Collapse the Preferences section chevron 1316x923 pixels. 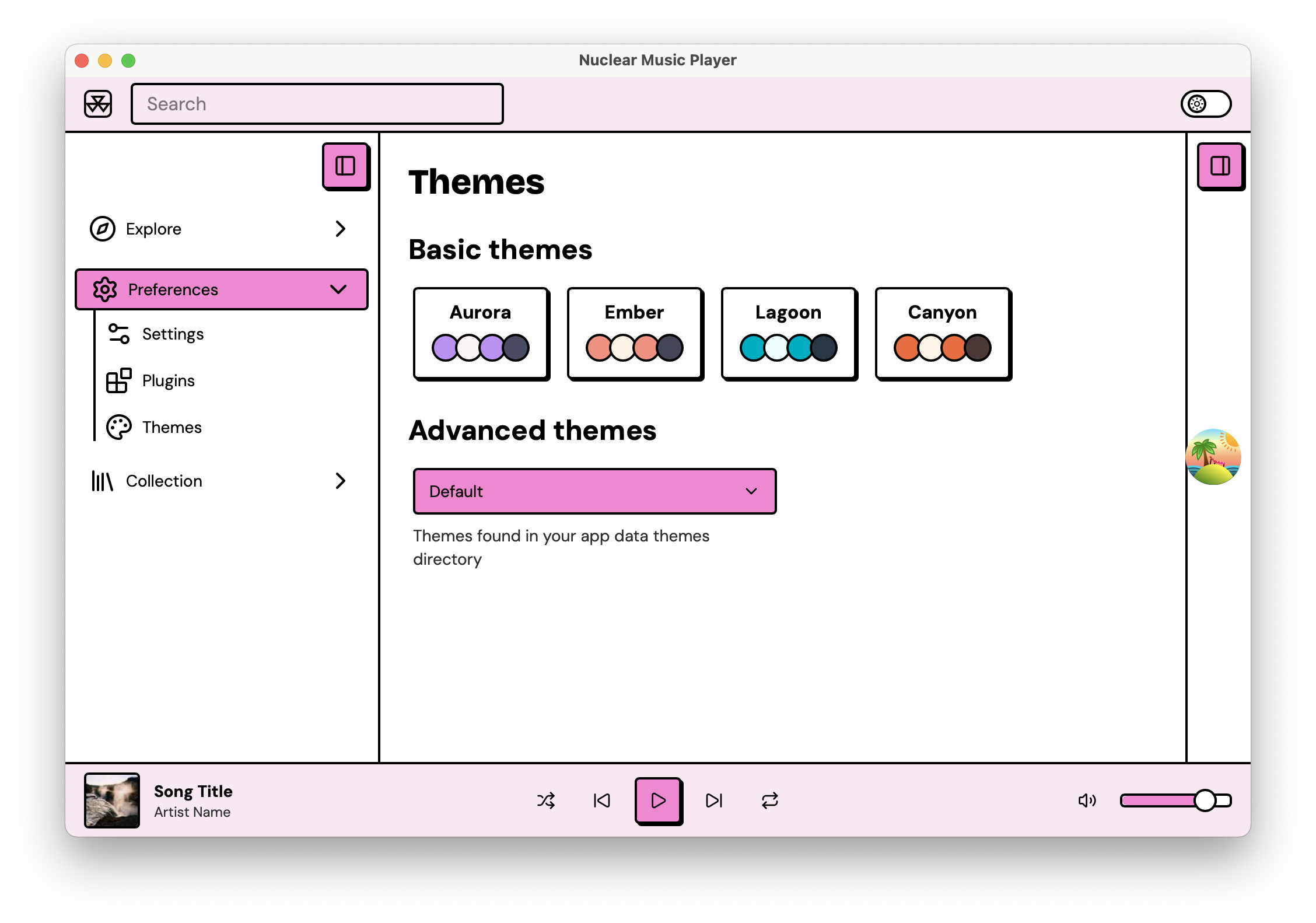point(338,289)
